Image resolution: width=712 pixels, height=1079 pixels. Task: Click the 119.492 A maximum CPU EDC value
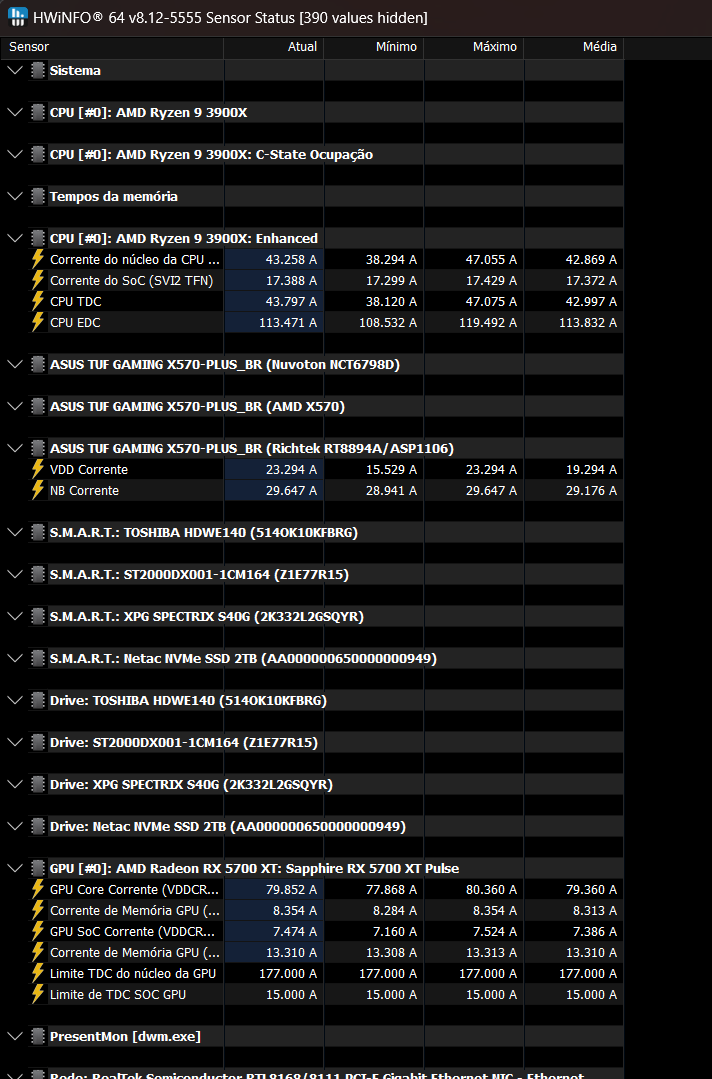click(488, 322)
